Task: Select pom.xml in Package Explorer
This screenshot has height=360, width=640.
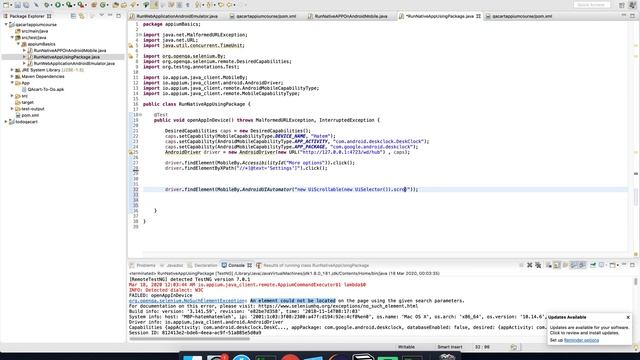Action: pyautogui.click(x=30, y=116)
